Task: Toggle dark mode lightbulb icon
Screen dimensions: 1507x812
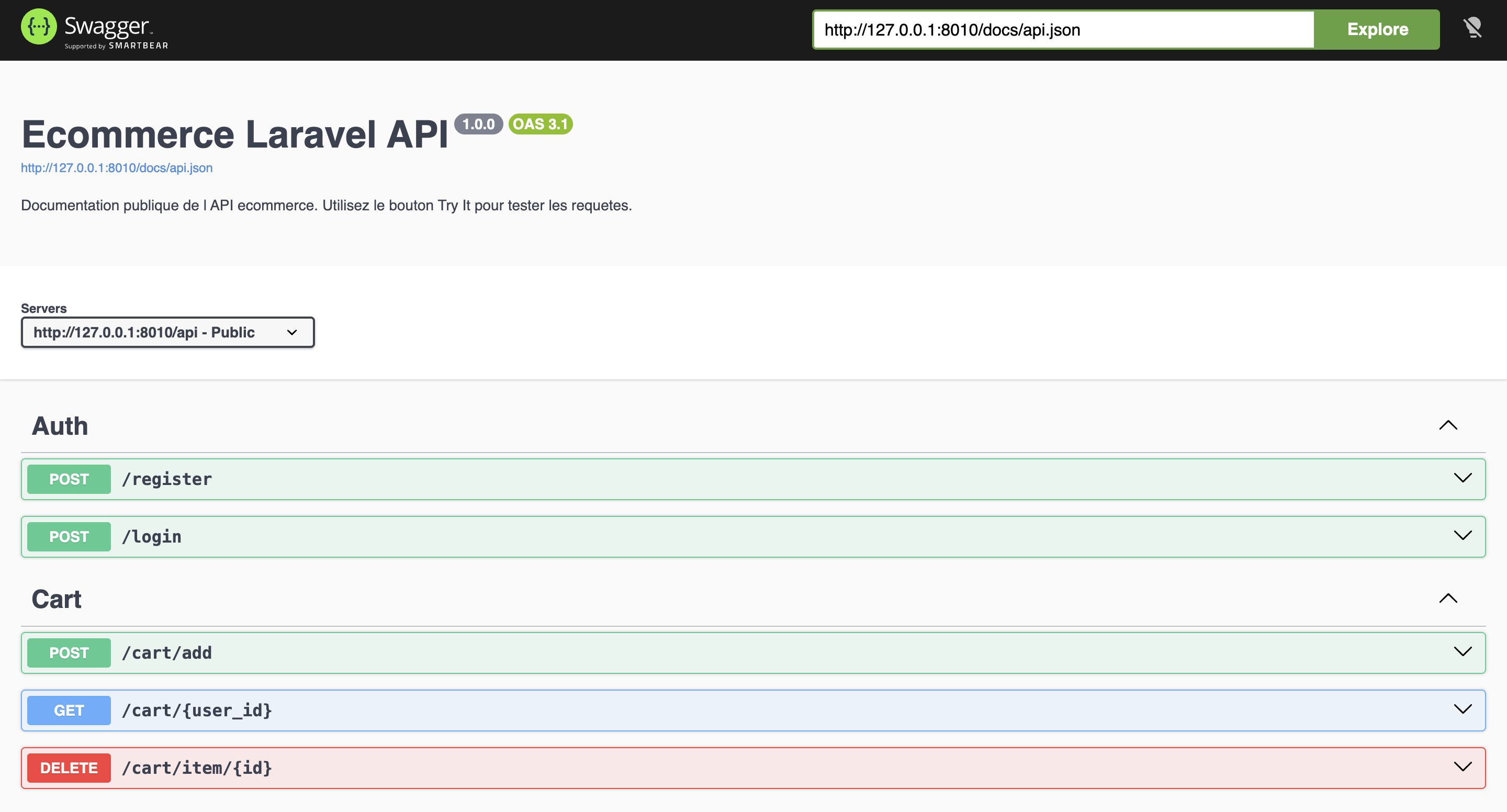Action: 1472,28
